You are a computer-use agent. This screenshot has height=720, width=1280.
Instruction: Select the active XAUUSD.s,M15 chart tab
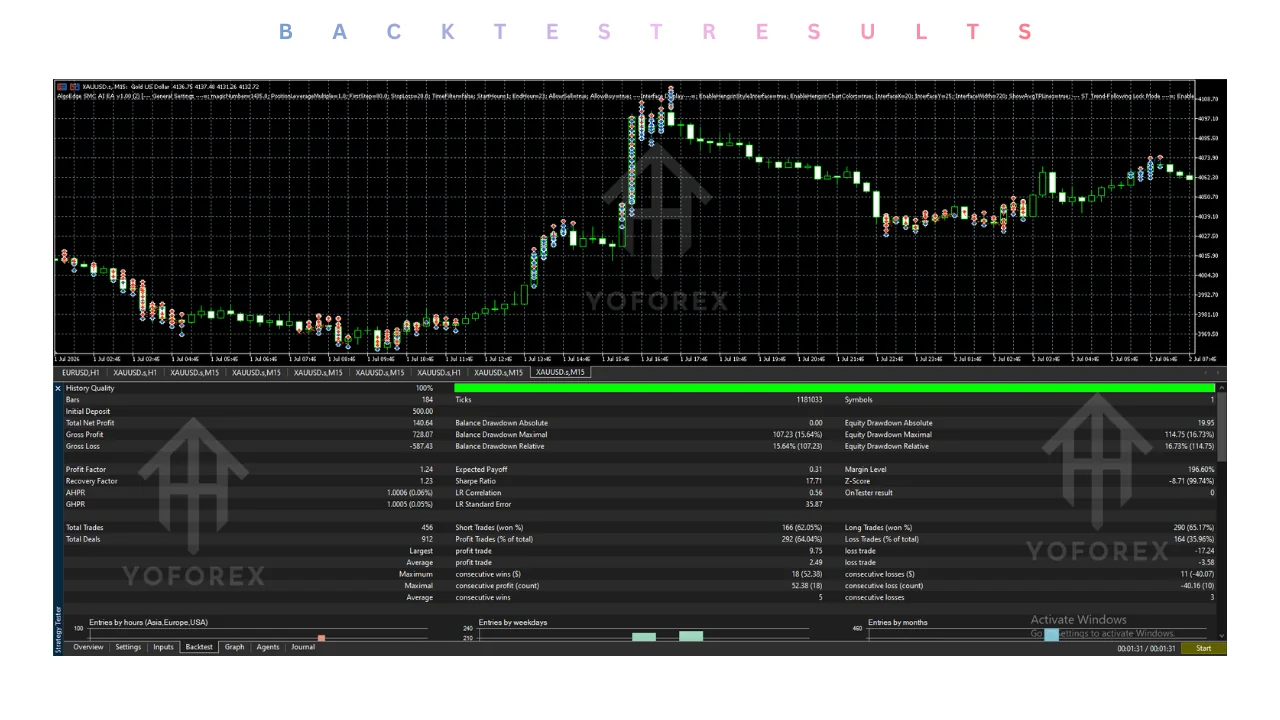click(559, 372)
